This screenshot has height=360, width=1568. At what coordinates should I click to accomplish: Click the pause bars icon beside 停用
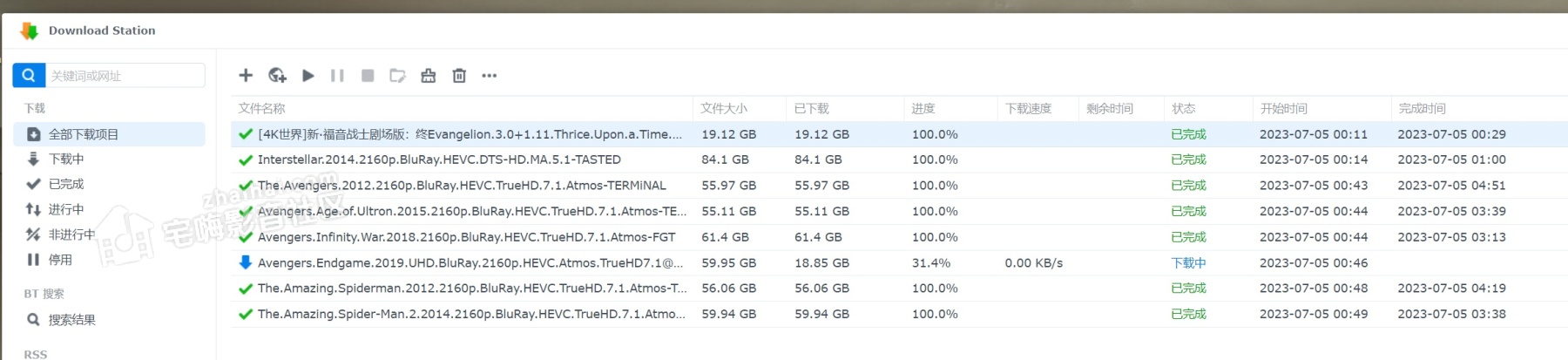(x=33, y=260)
